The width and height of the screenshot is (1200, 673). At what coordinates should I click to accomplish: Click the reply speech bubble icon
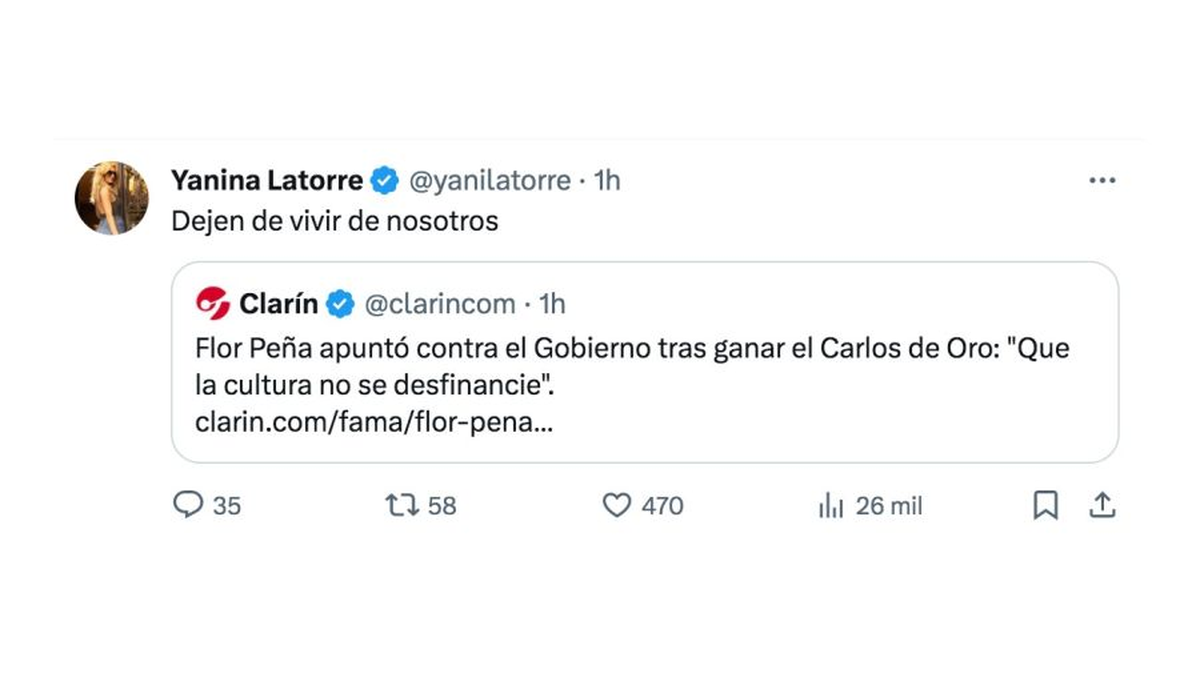(x=188, y=506)
